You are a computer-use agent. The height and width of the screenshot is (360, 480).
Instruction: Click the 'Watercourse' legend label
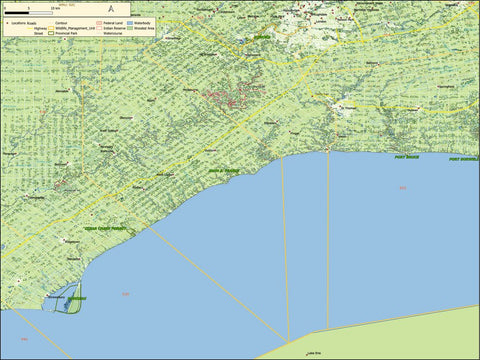[x=113, y=34]
